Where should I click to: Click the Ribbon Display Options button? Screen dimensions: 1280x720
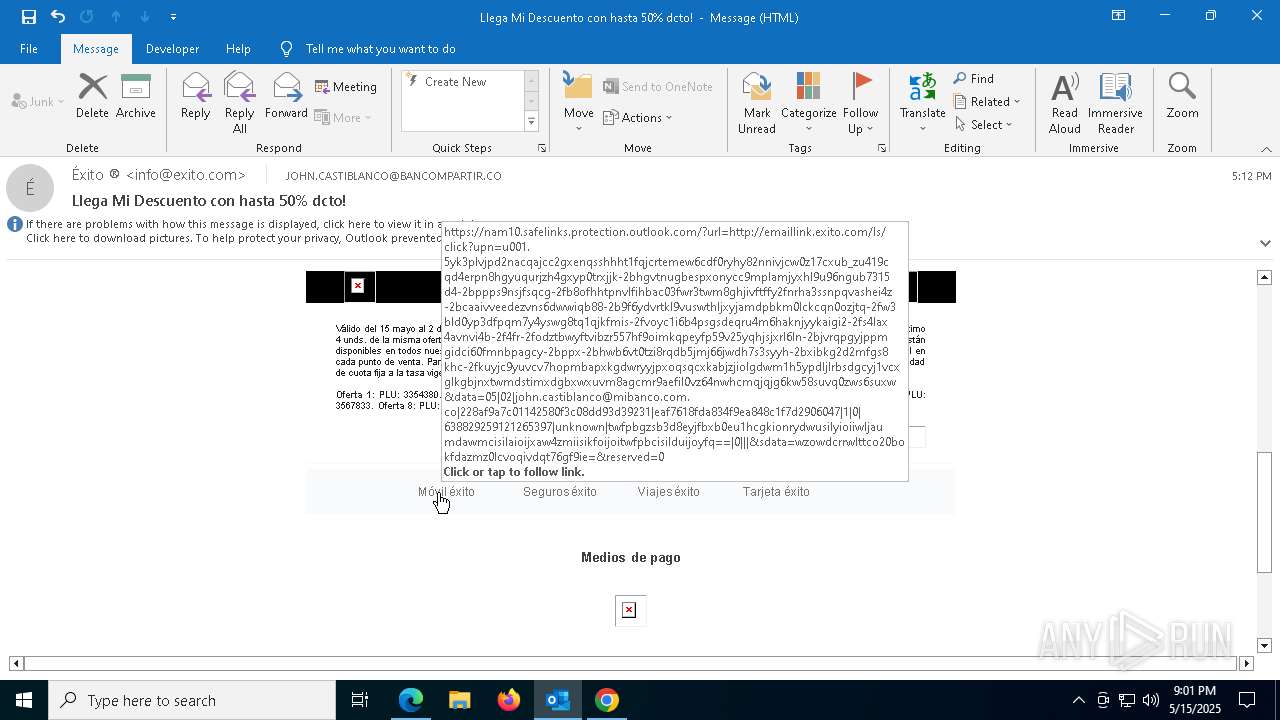click(x=1118, y=16)
